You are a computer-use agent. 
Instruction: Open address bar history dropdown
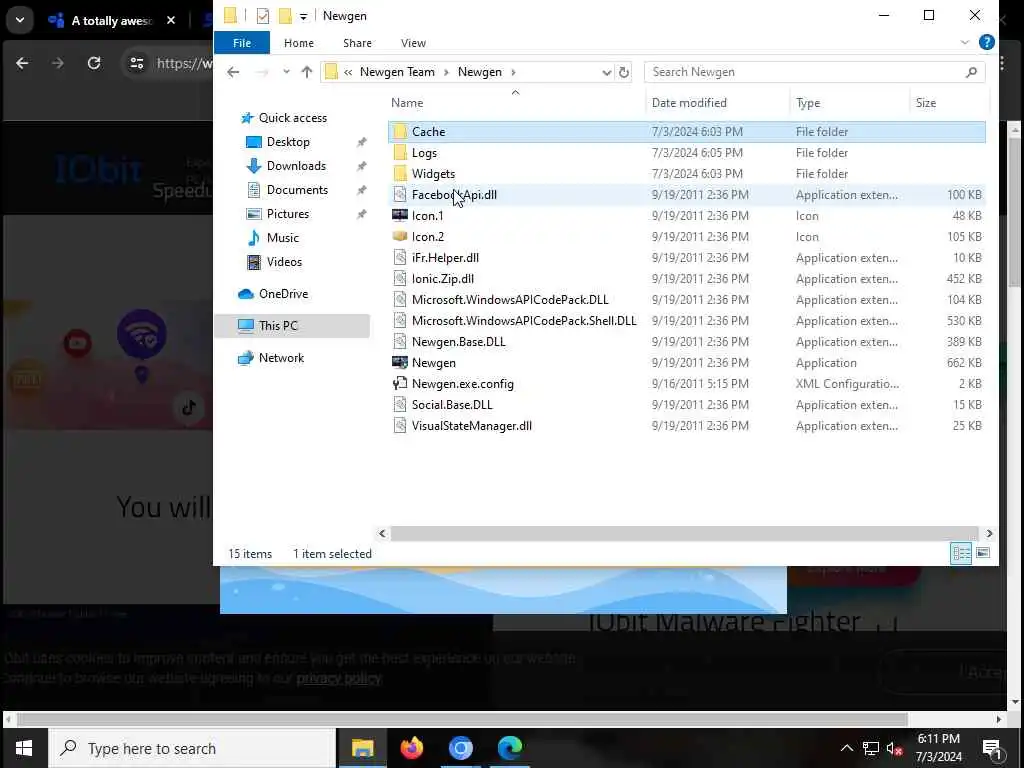pos(606,72)
